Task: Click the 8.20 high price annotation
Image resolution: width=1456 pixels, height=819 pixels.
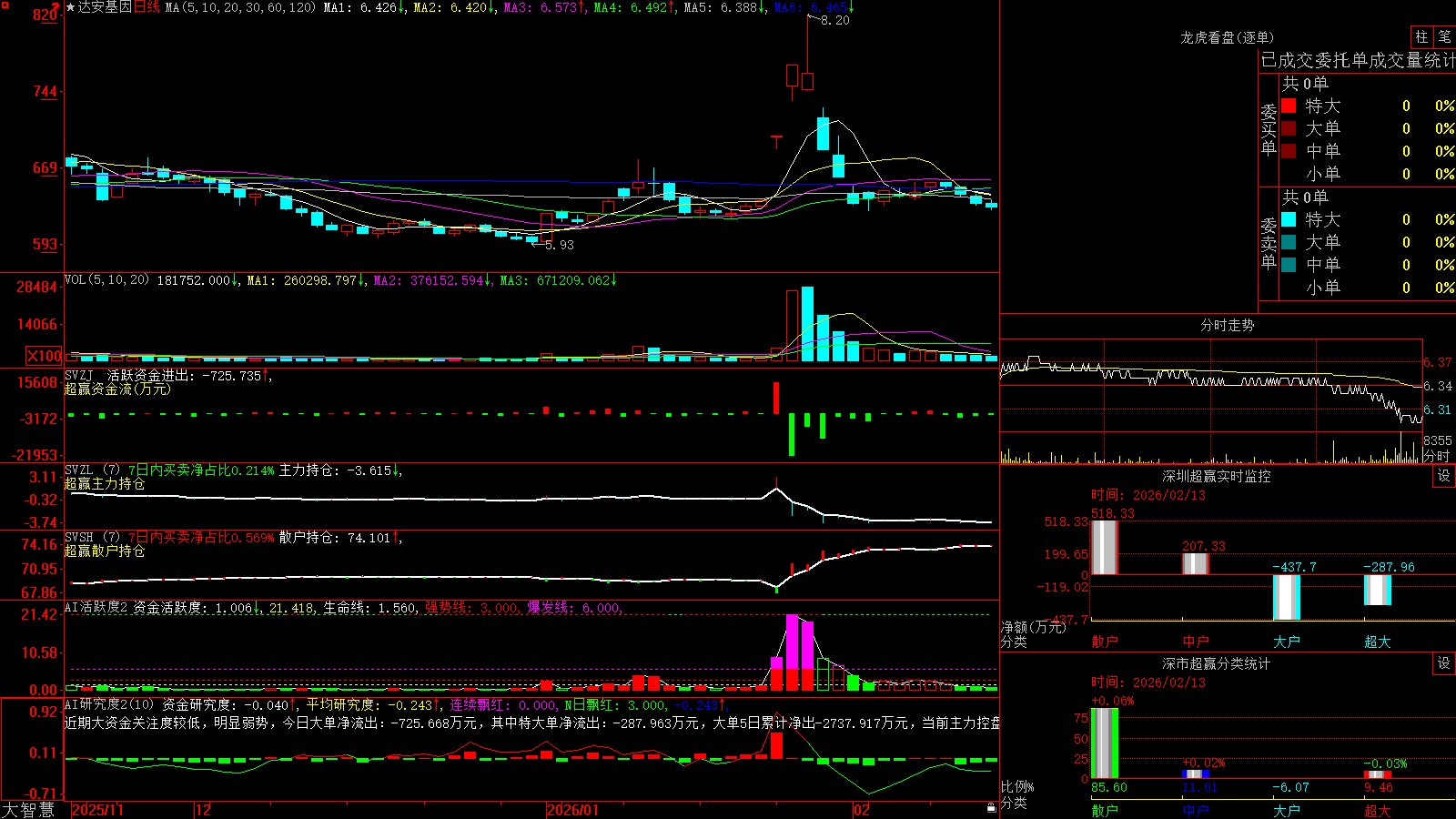Action: click(834, 20)
